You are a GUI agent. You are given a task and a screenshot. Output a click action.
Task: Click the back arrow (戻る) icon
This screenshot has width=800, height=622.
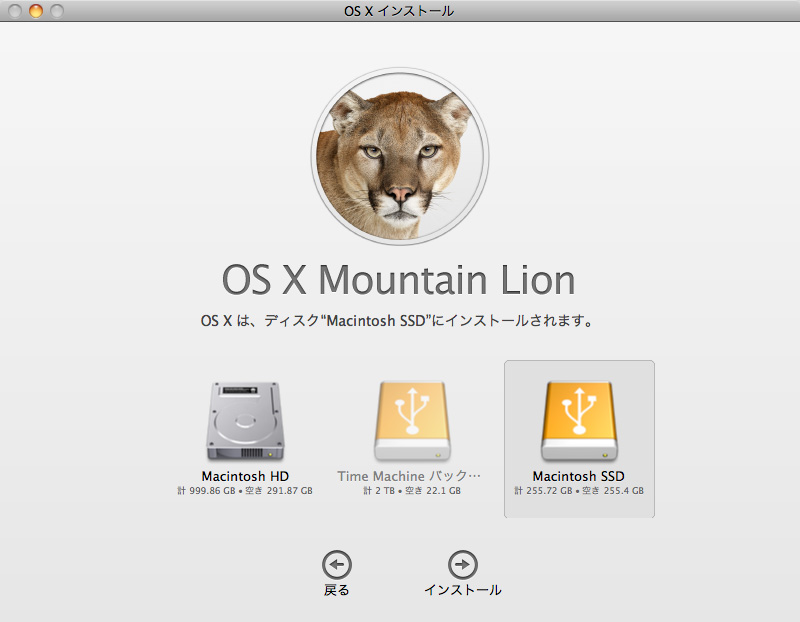[337, 565]
